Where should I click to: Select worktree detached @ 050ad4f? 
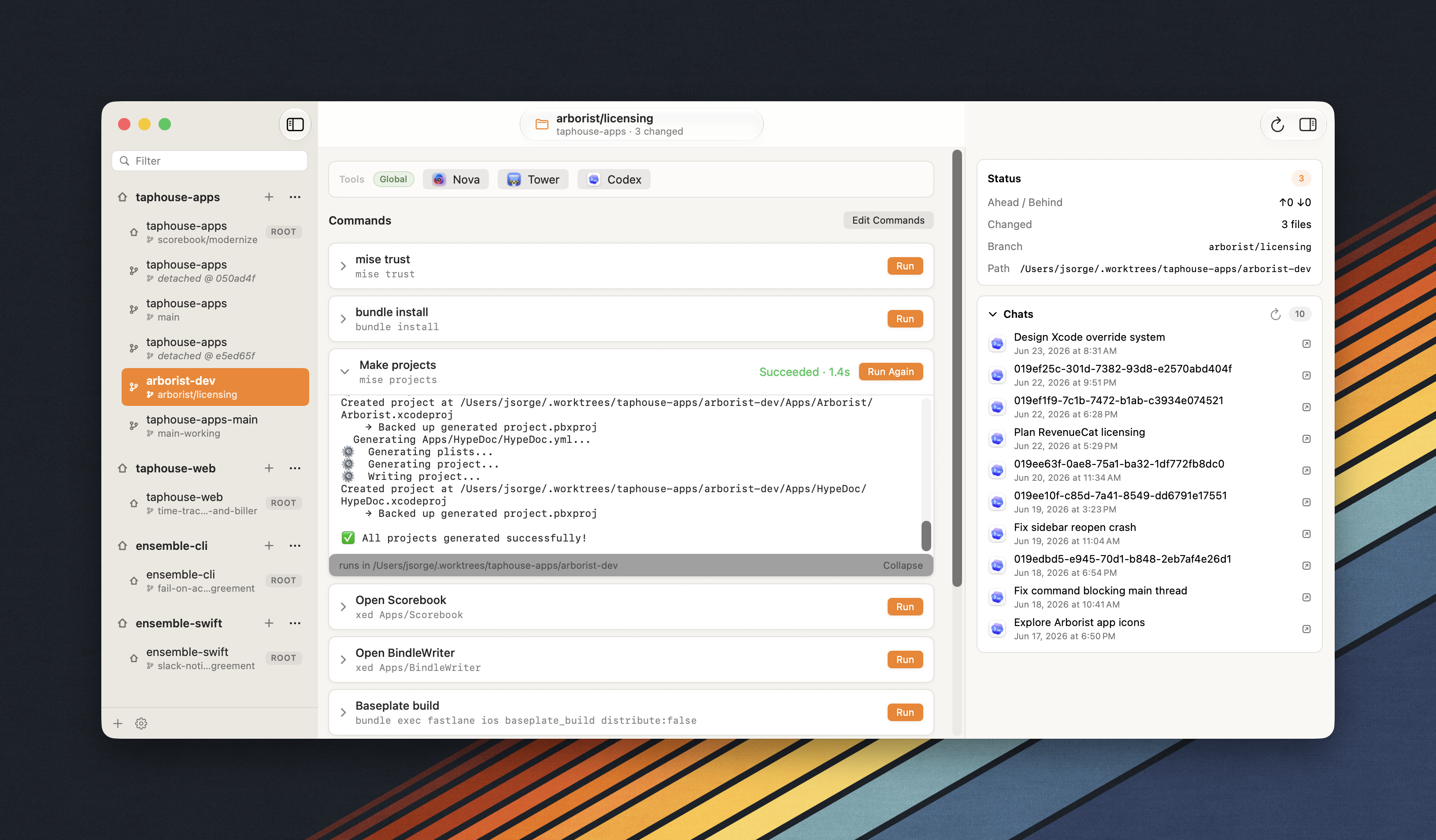pyautogui.click(x=215, y=271)
